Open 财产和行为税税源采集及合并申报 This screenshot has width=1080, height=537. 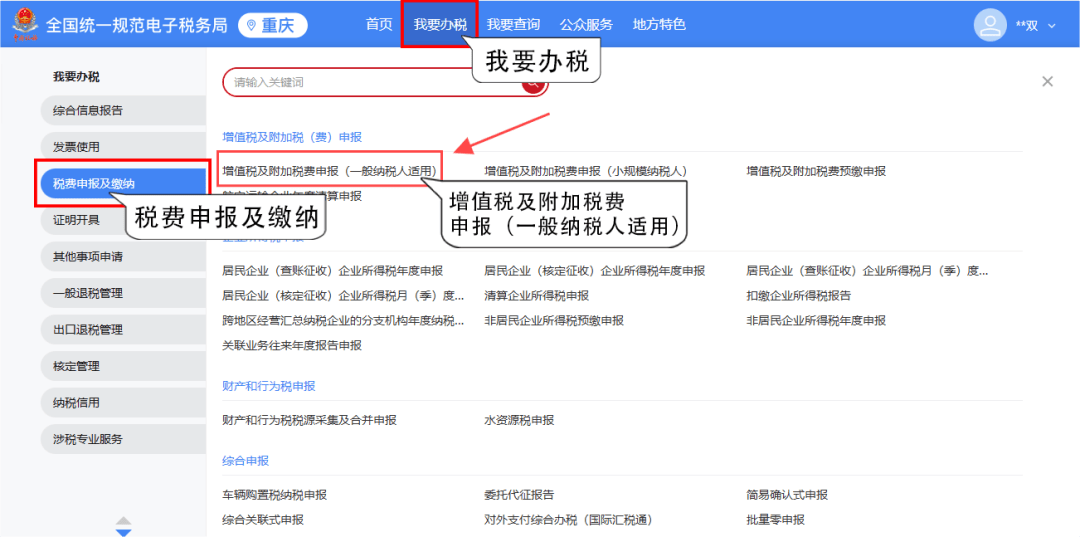pos(309,419)
